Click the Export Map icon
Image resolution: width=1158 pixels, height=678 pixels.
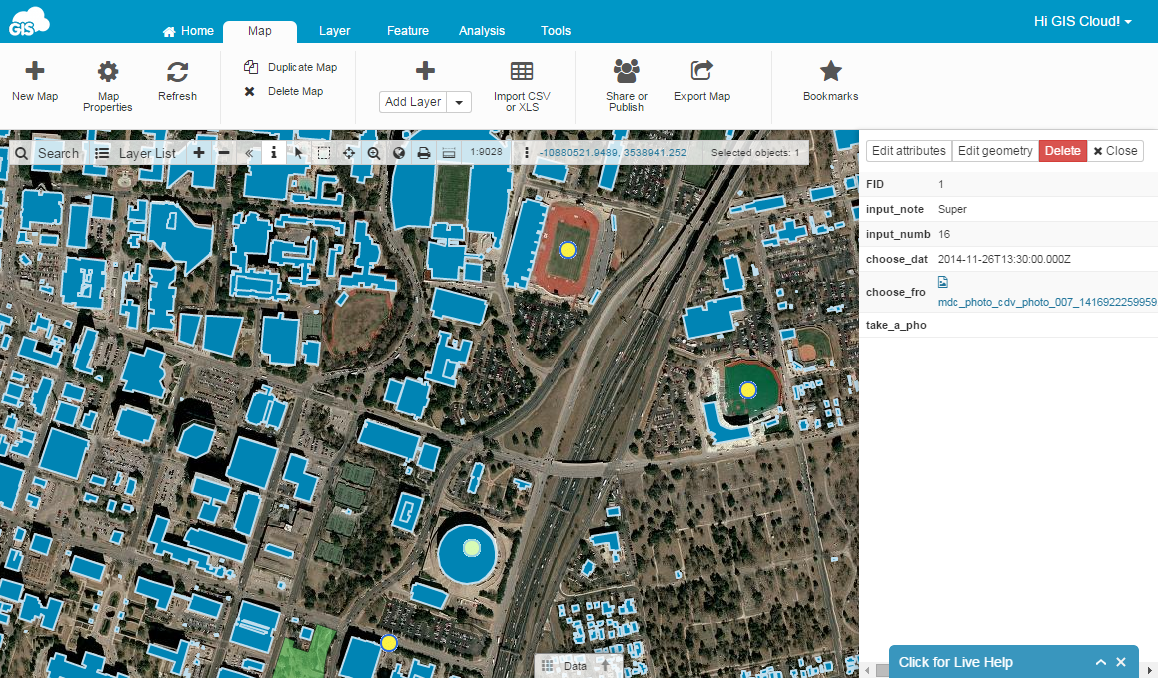(702, 70)
